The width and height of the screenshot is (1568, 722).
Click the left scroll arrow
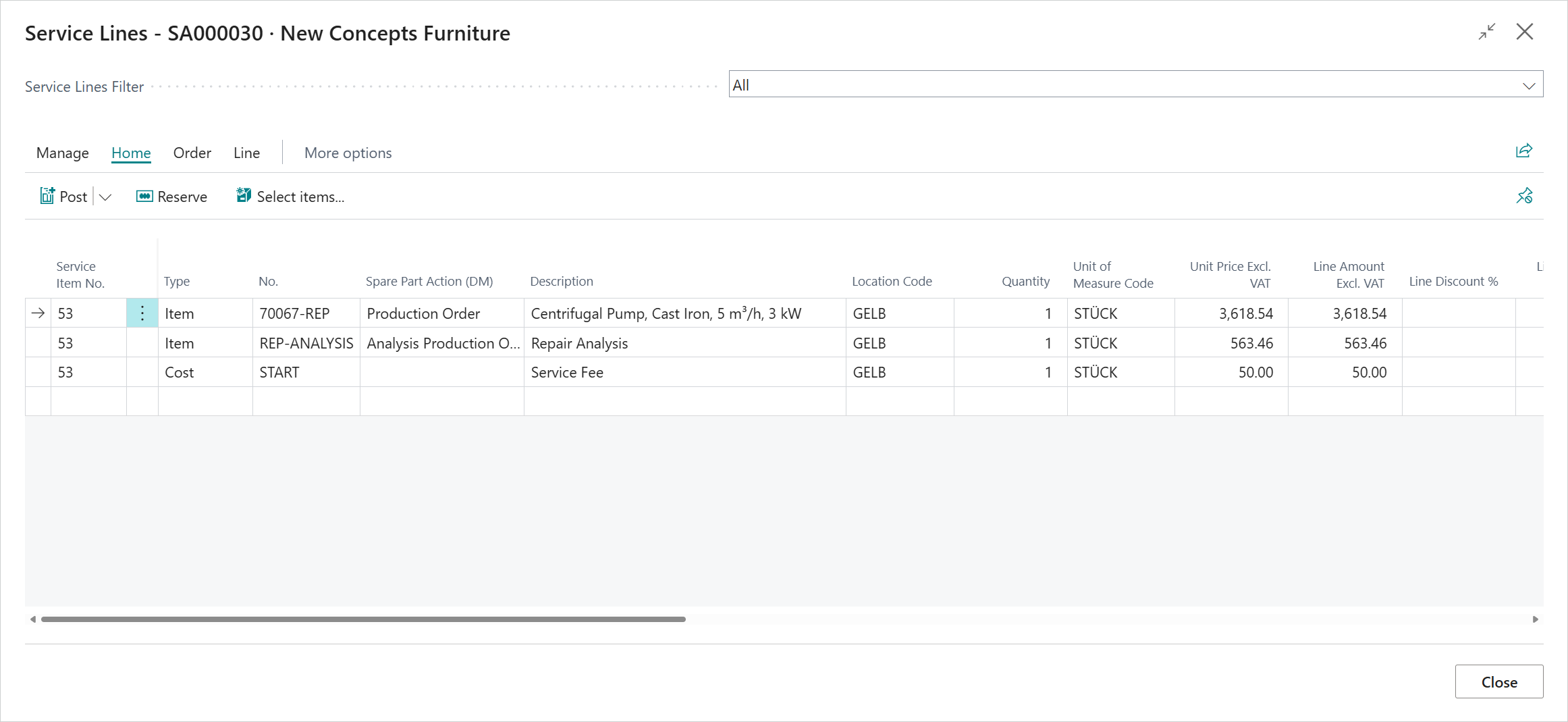33,619
